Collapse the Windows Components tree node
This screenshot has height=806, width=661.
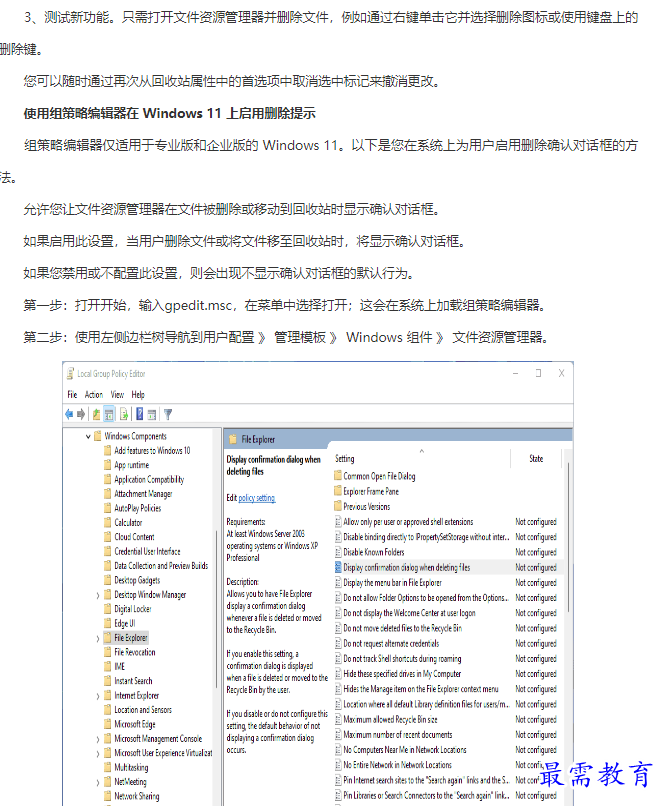(x=88, y=436)
